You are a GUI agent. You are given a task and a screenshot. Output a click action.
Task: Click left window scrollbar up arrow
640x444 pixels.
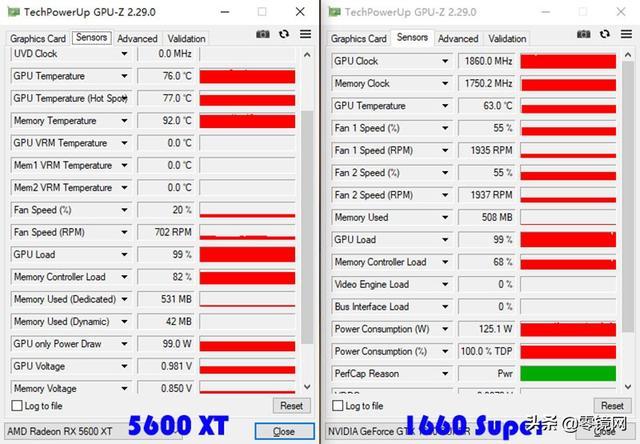pyautogui.click(x=307, y=55)
